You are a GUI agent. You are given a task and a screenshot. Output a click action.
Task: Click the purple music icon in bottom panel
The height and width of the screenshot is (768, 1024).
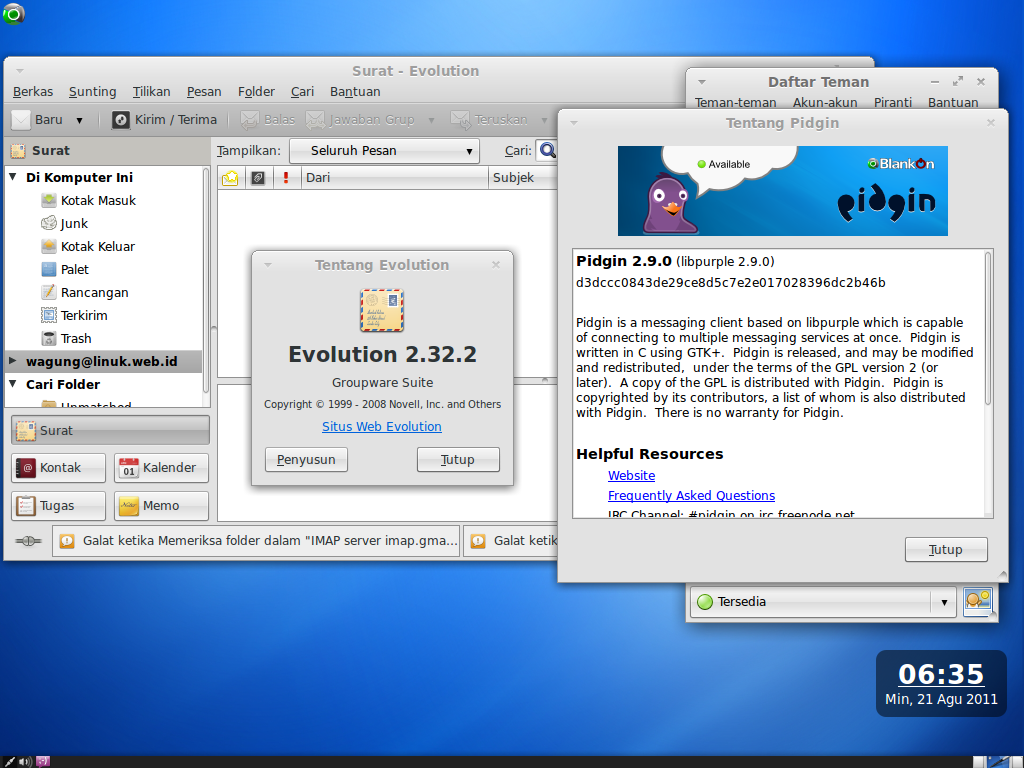(x=42, y=761)
